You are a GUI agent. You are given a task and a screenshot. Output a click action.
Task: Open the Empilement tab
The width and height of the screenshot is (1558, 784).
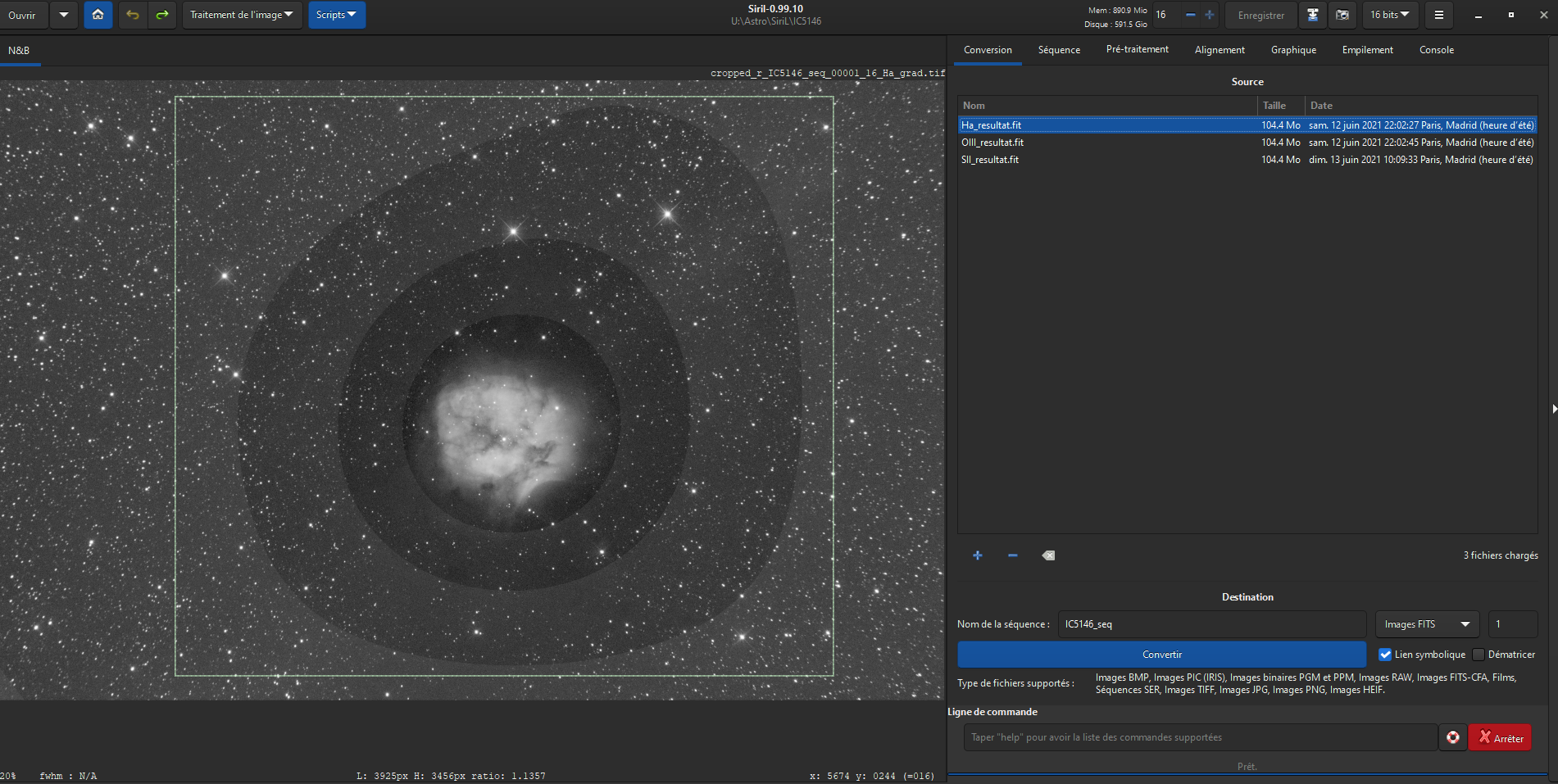pyautogui.click(x=1367, y=50)
